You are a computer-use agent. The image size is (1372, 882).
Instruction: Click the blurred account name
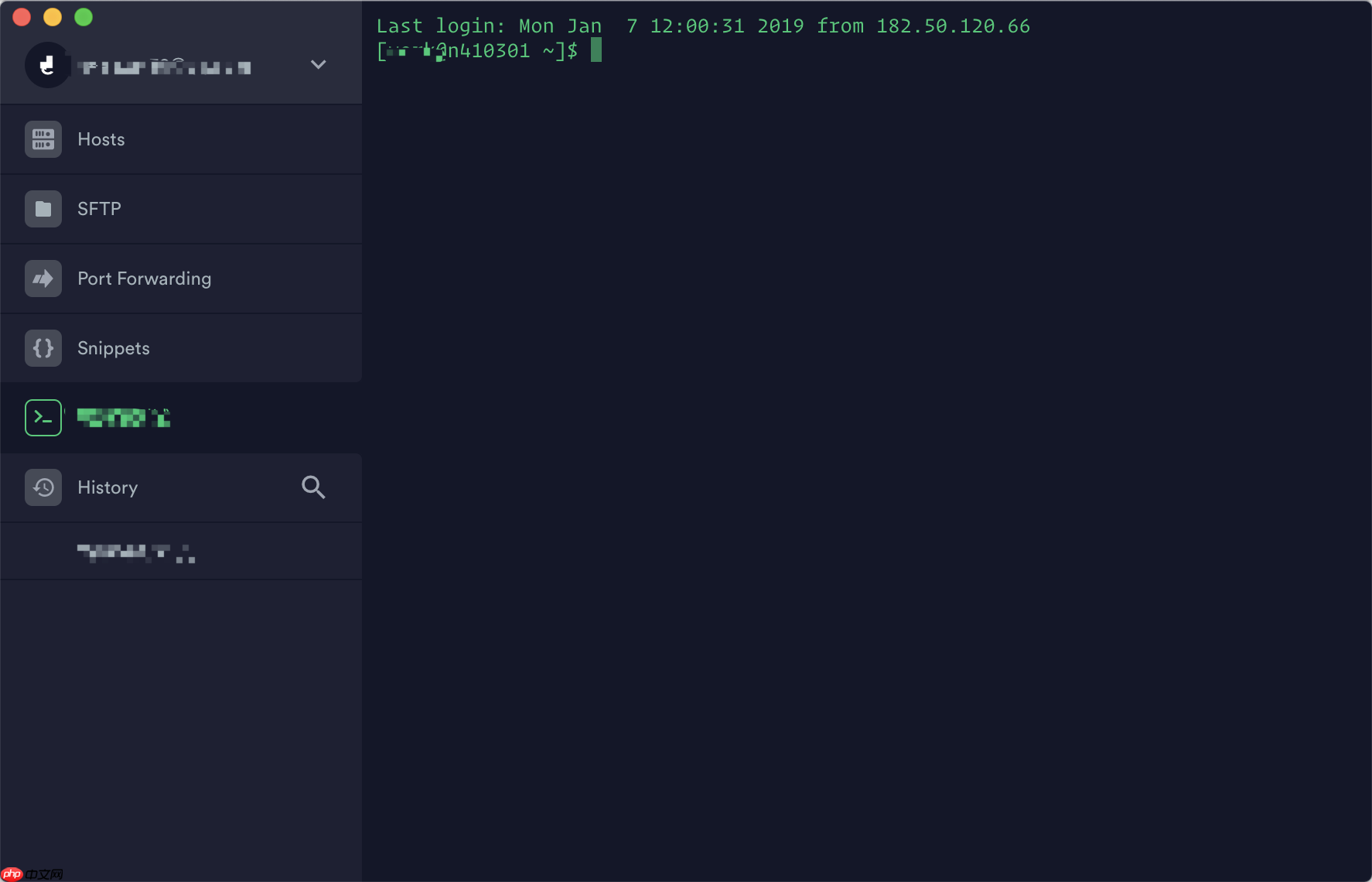[x=164, y=67]
